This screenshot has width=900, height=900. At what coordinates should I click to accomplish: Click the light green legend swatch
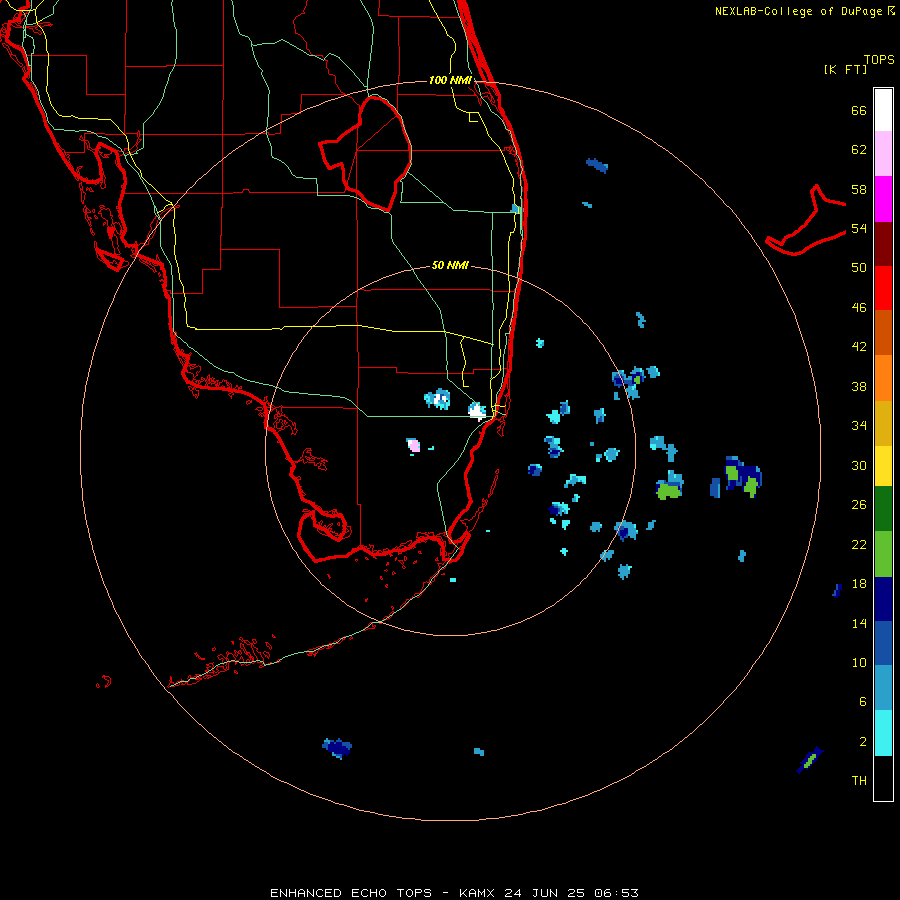tap(883, 554)
